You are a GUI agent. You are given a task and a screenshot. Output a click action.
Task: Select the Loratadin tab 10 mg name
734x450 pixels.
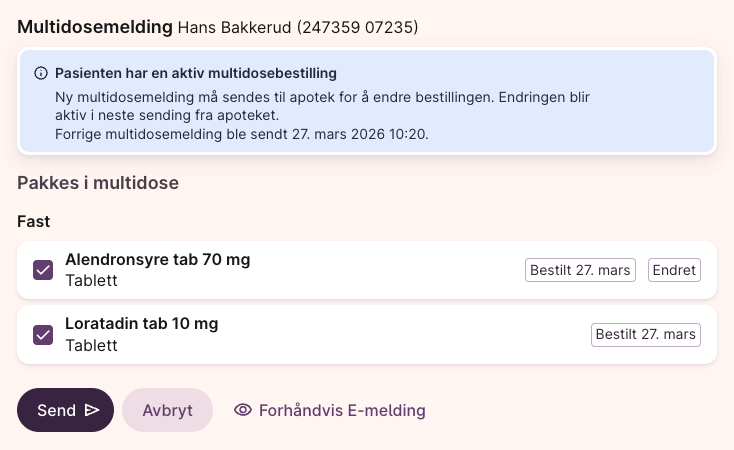pyautogui.click(x=141, y=324)
